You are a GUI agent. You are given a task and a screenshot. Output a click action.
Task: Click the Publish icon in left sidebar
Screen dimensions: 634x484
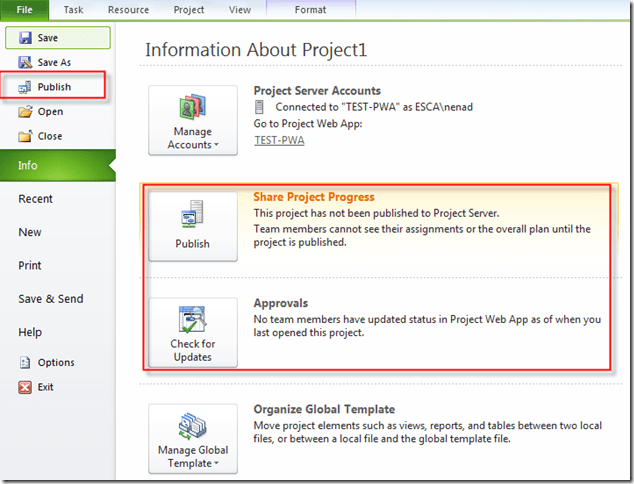pos(25,87)
